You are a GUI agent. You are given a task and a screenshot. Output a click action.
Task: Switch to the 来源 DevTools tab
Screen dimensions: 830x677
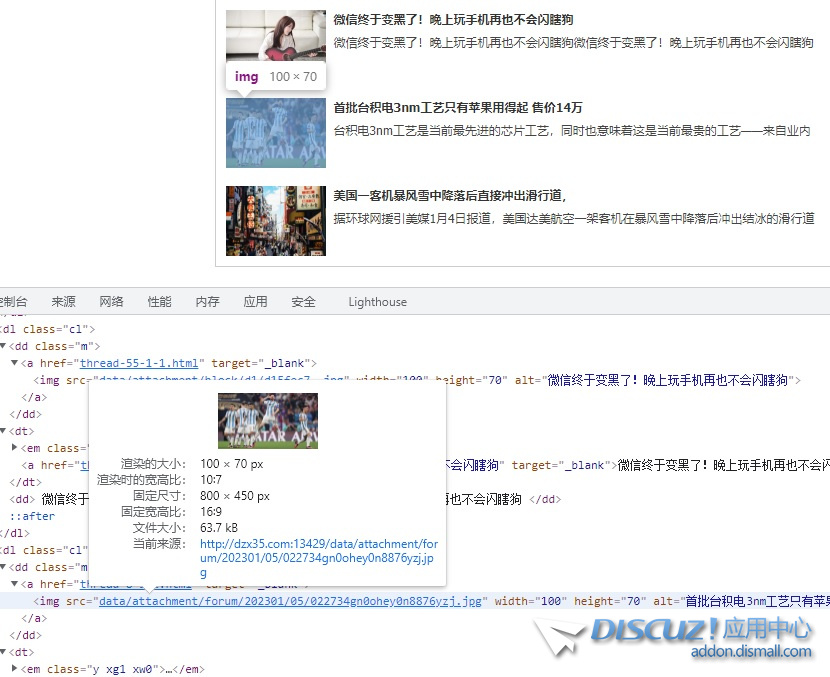pyautogui.click(x=63, y=302)
